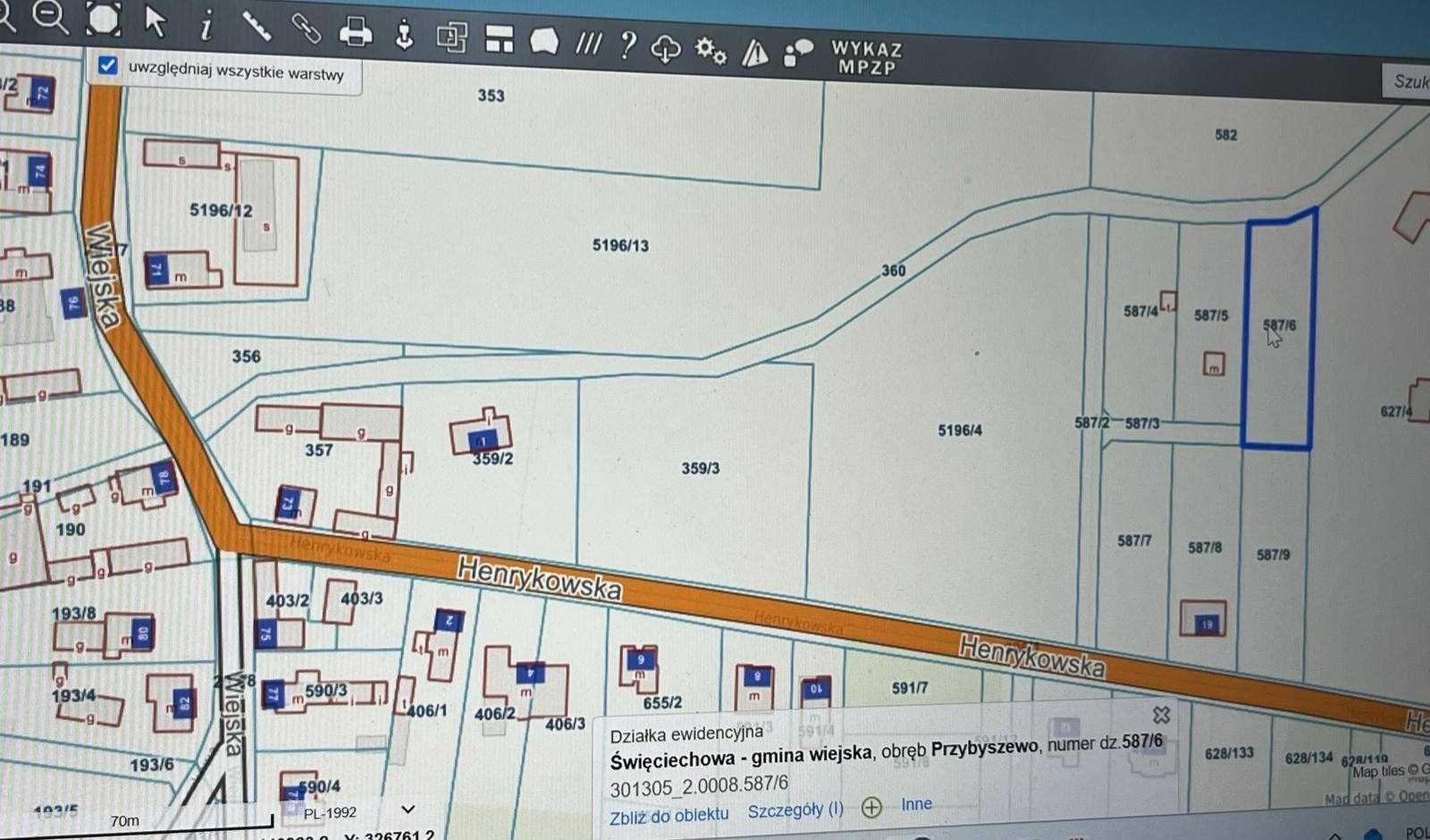Click parcel label 356 on map
This screenshot has width=1430, height=840.
tap(246, 357)
